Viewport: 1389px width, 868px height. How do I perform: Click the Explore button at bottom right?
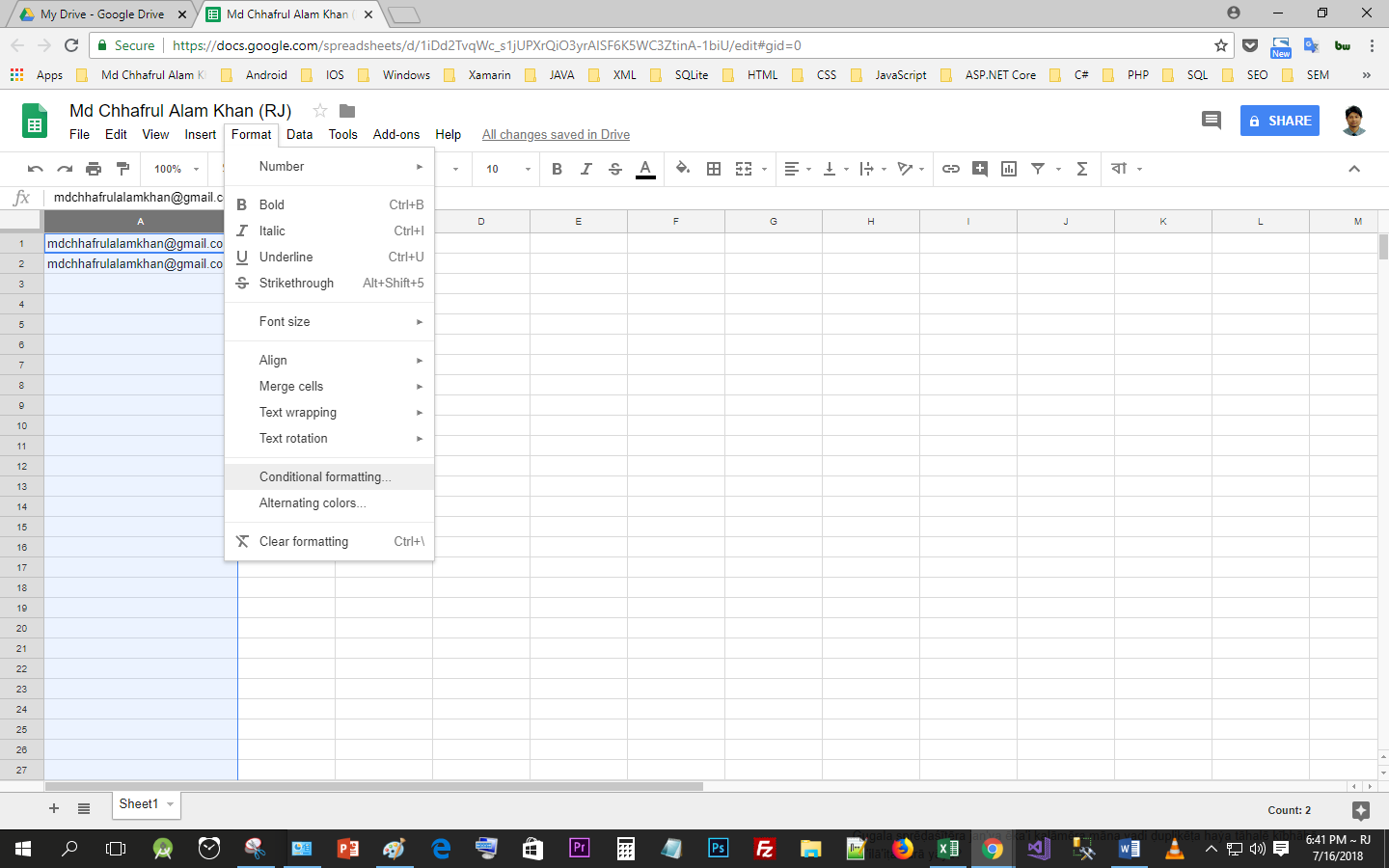click(1361, 810)
